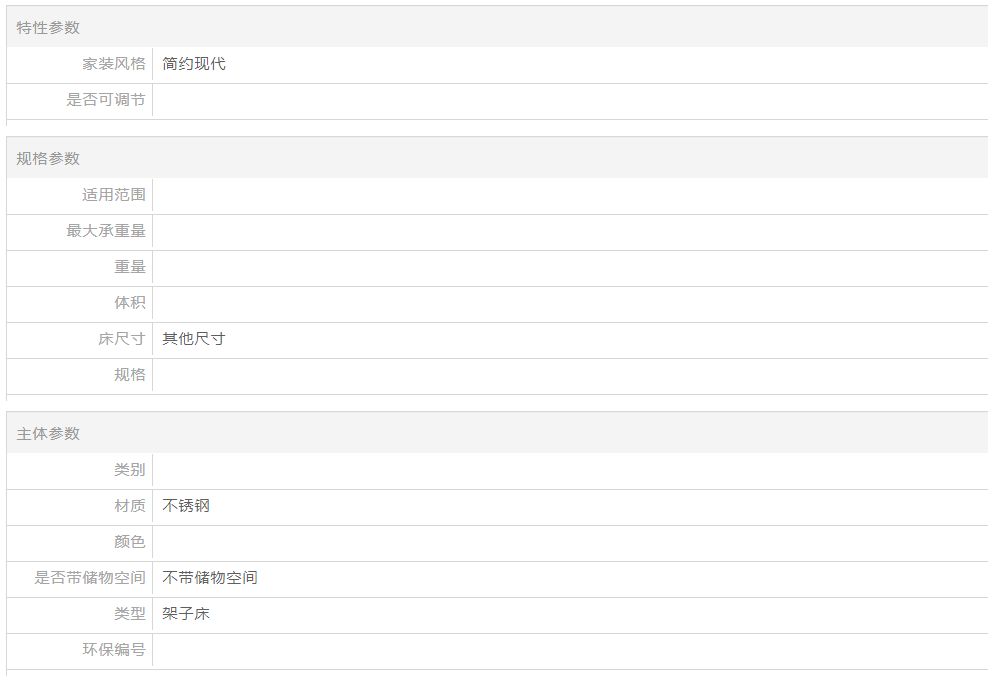The width and height of the screenshot is (995, 681).
Task: Click the 特性参数 section header
Action: coord(48,27)
